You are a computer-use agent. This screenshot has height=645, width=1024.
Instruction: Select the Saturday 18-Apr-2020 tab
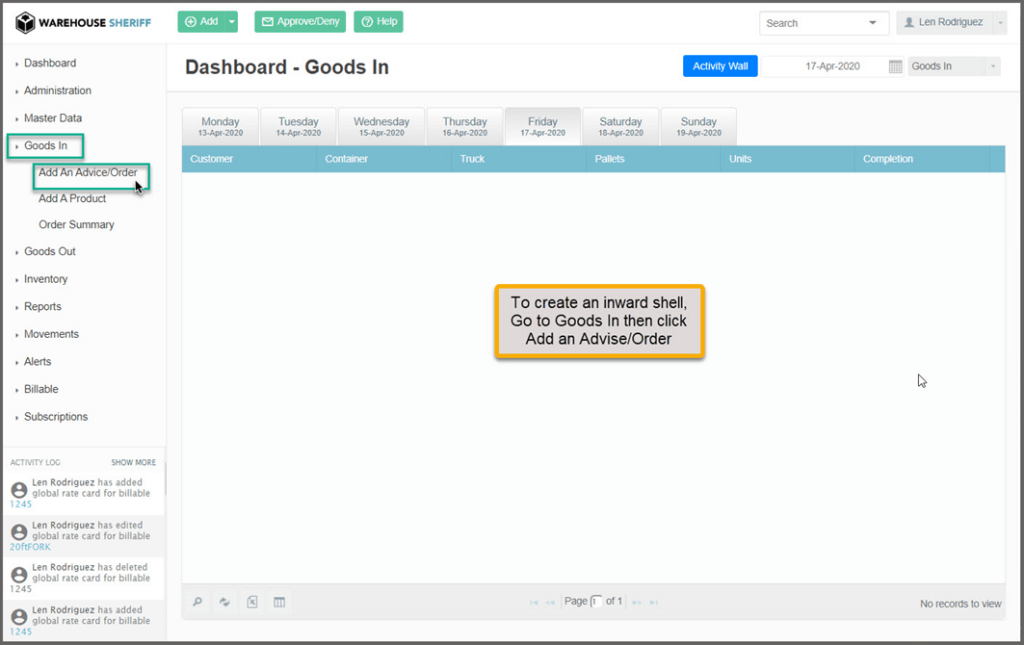pos(620,127)
